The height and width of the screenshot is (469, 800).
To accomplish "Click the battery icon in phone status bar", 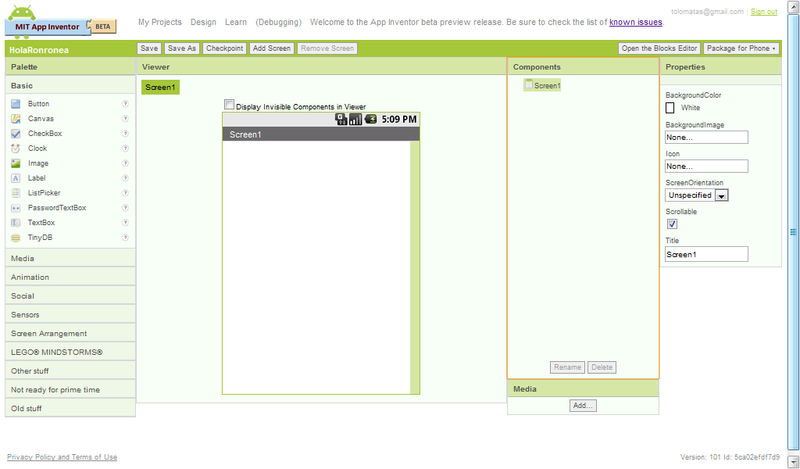I will pos(370,119).
